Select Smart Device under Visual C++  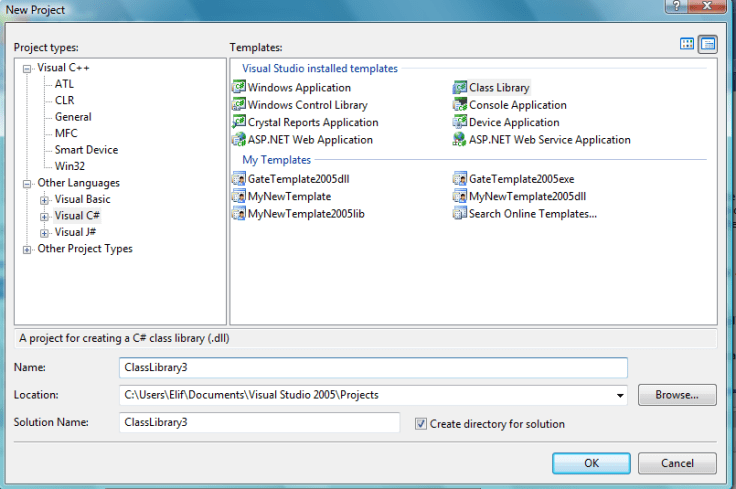click(86, 150)
